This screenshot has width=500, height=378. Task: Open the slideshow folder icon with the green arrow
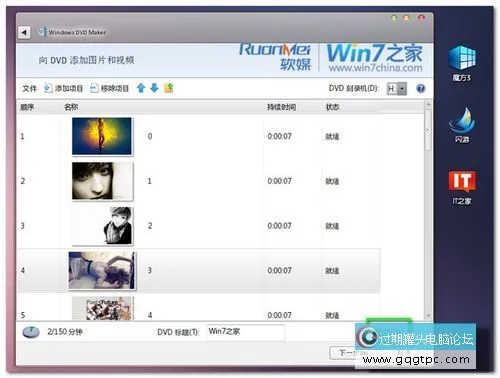tap(169, 88)
